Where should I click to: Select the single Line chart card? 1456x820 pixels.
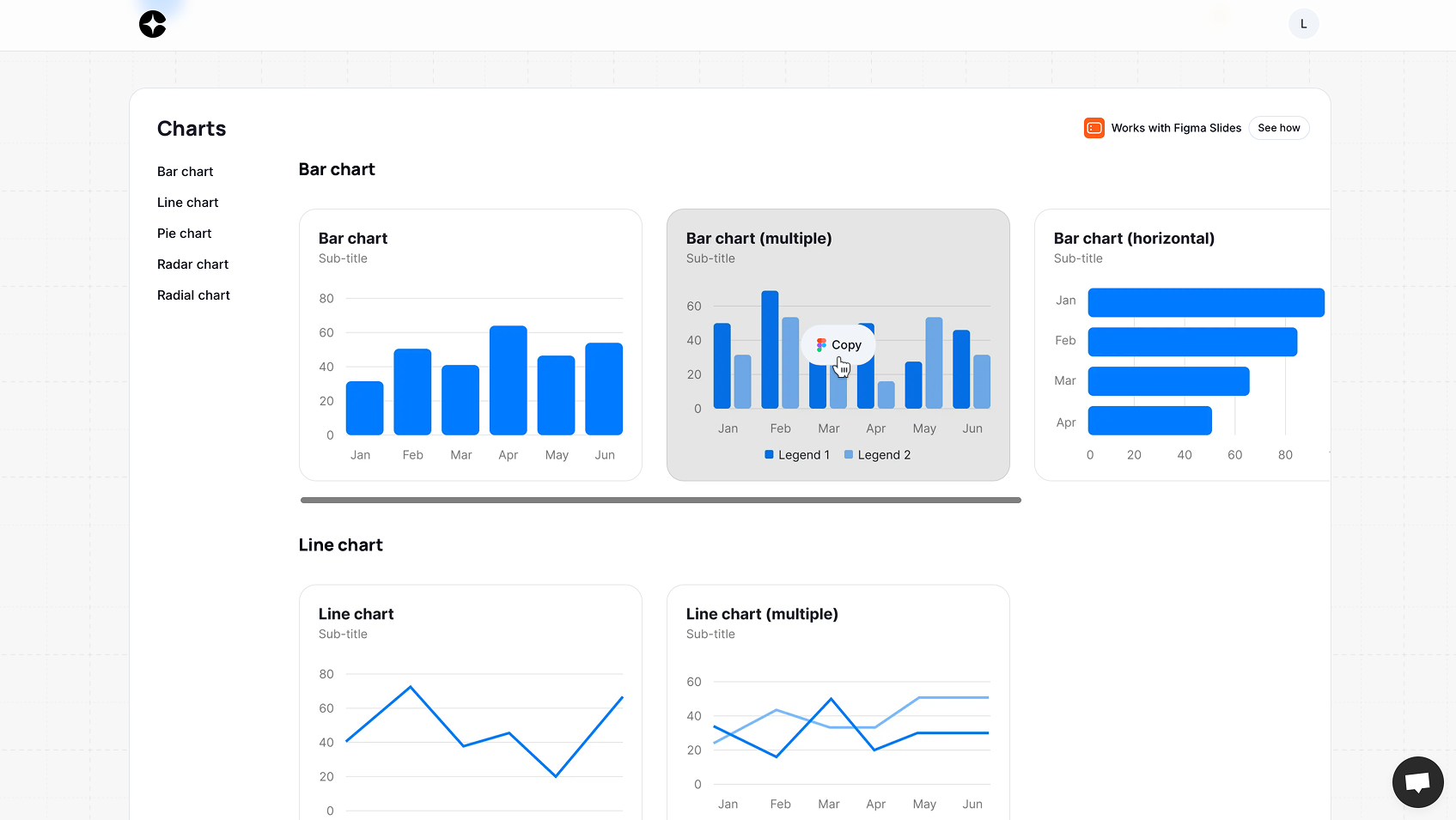(x=471, y=702)
